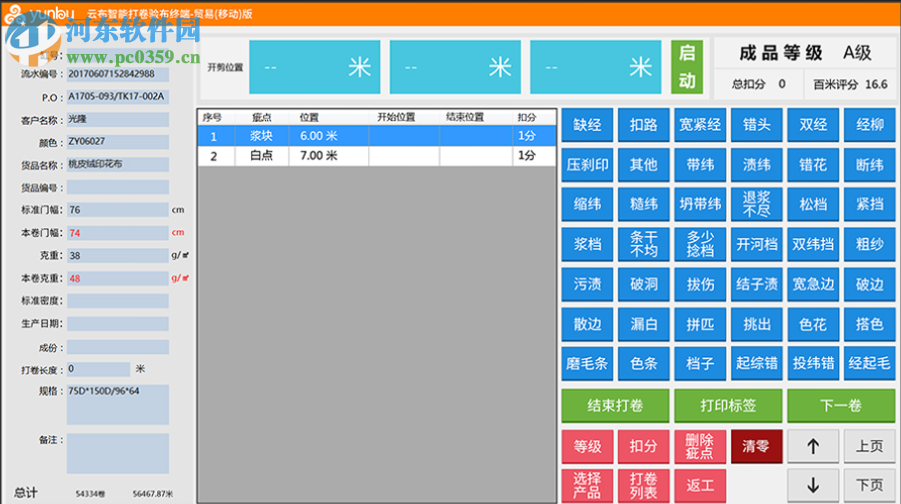
Task: Choose the 档子 defect button
Action: click(700, 363)
